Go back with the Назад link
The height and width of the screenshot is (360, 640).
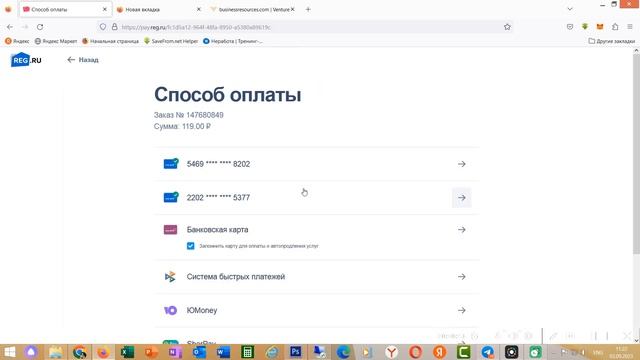[x=83, y=60]
